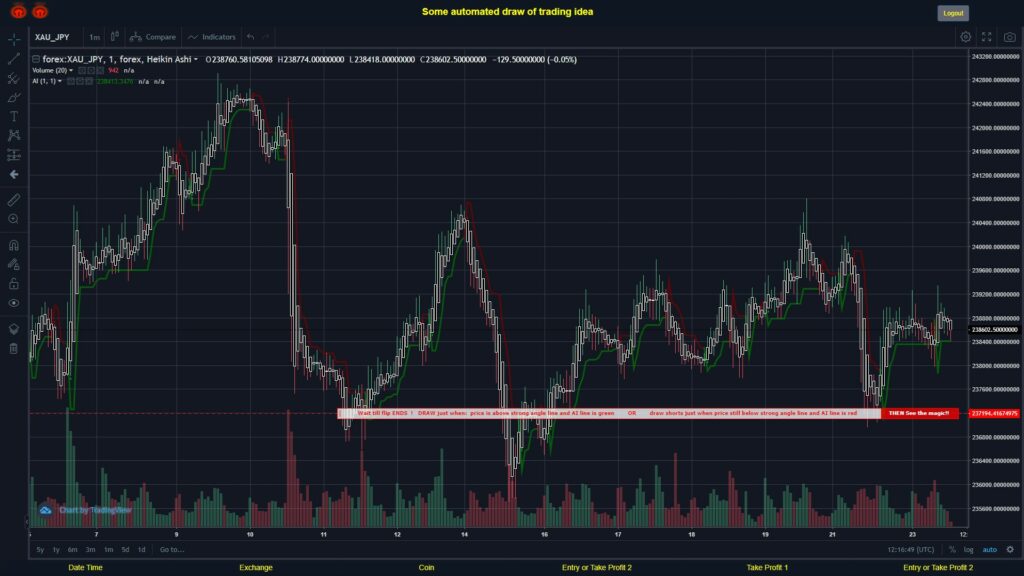Set range to 1y

tap(56, 550)
